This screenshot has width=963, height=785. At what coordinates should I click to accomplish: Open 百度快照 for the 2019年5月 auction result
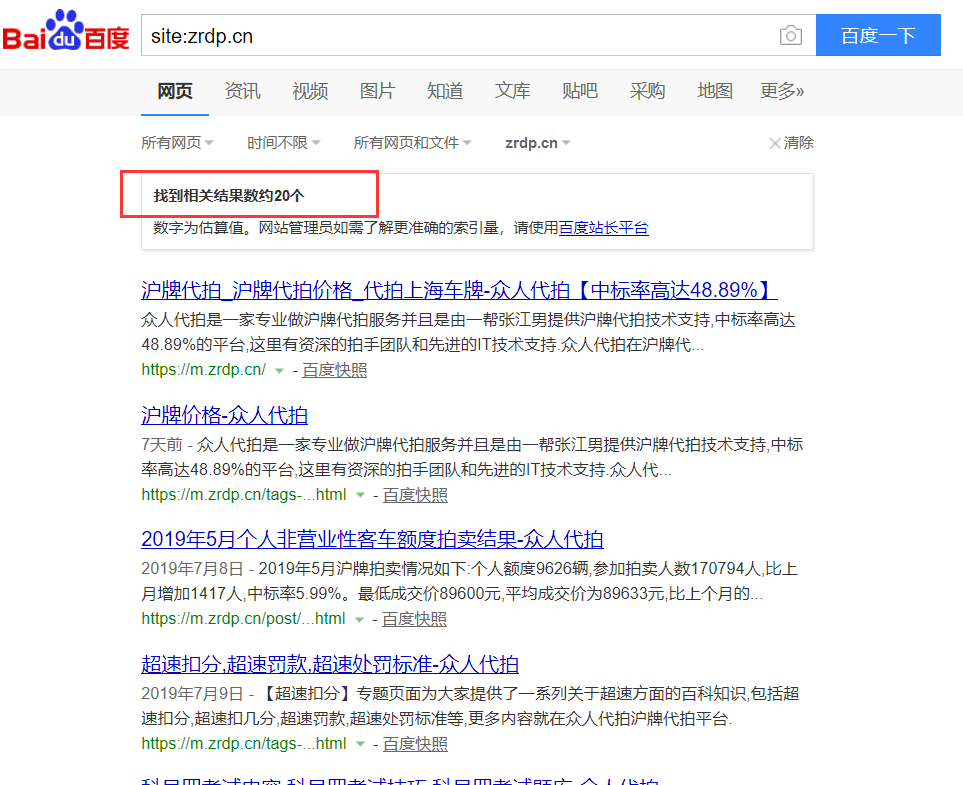click(415, 619)
